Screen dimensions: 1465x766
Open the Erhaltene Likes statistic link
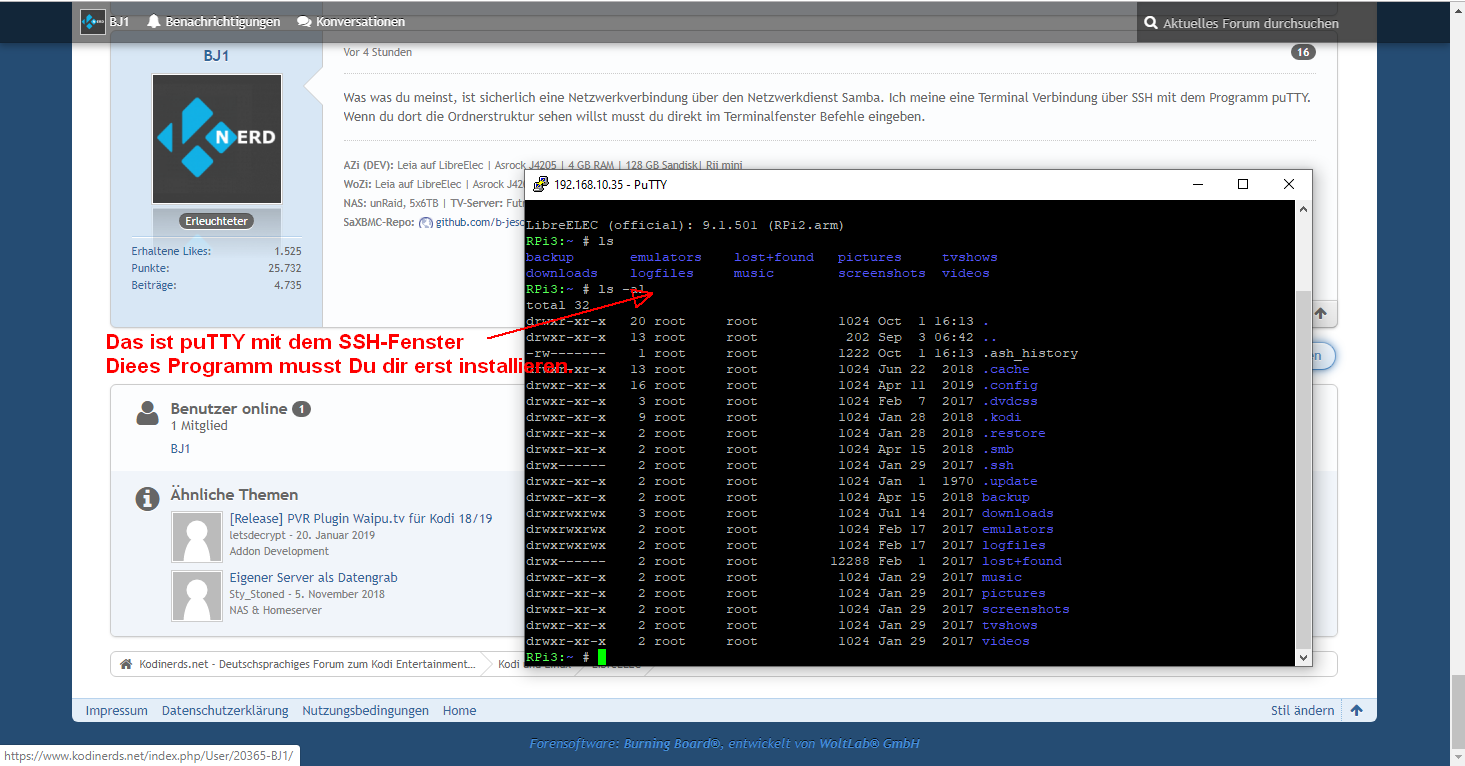(171, 251)
